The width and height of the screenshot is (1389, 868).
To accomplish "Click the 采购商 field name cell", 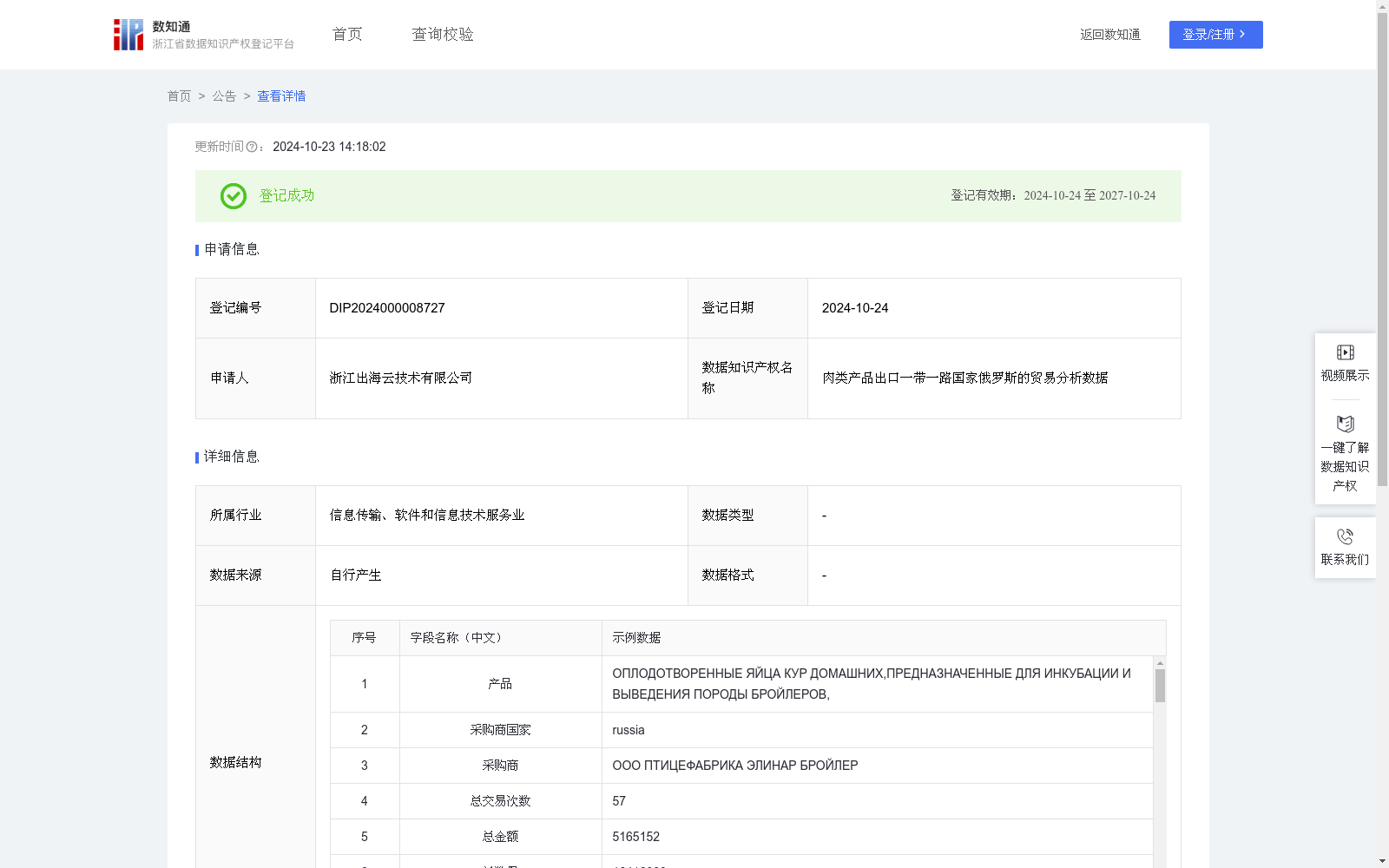I will click(x=501, y=766).
